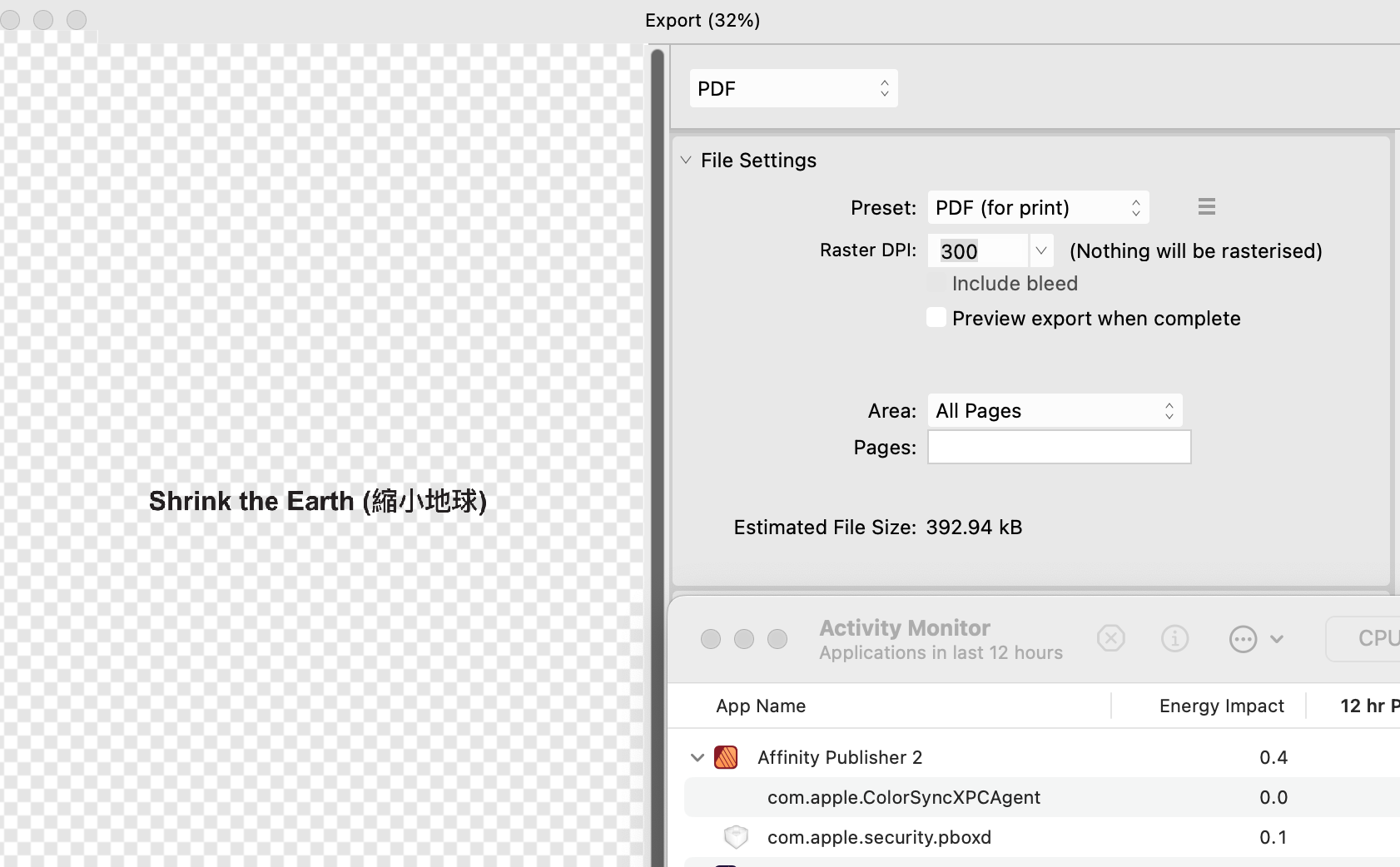
Task: Click the Raster DPI value field
Action: (978, 250)
